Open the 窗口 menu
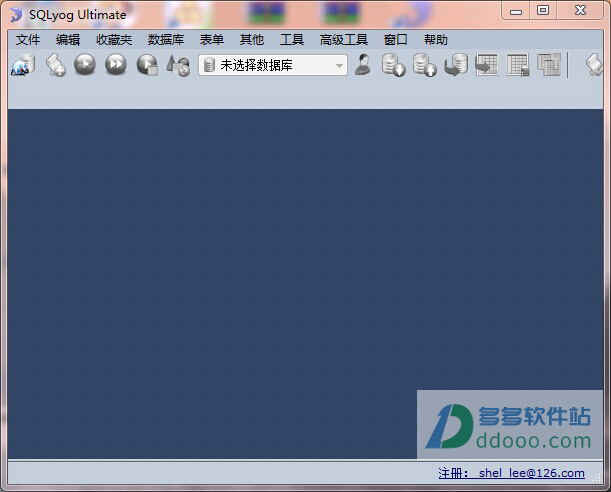Image resolution: width=611 pixels, height=492 pixels. tap(396, 40)
